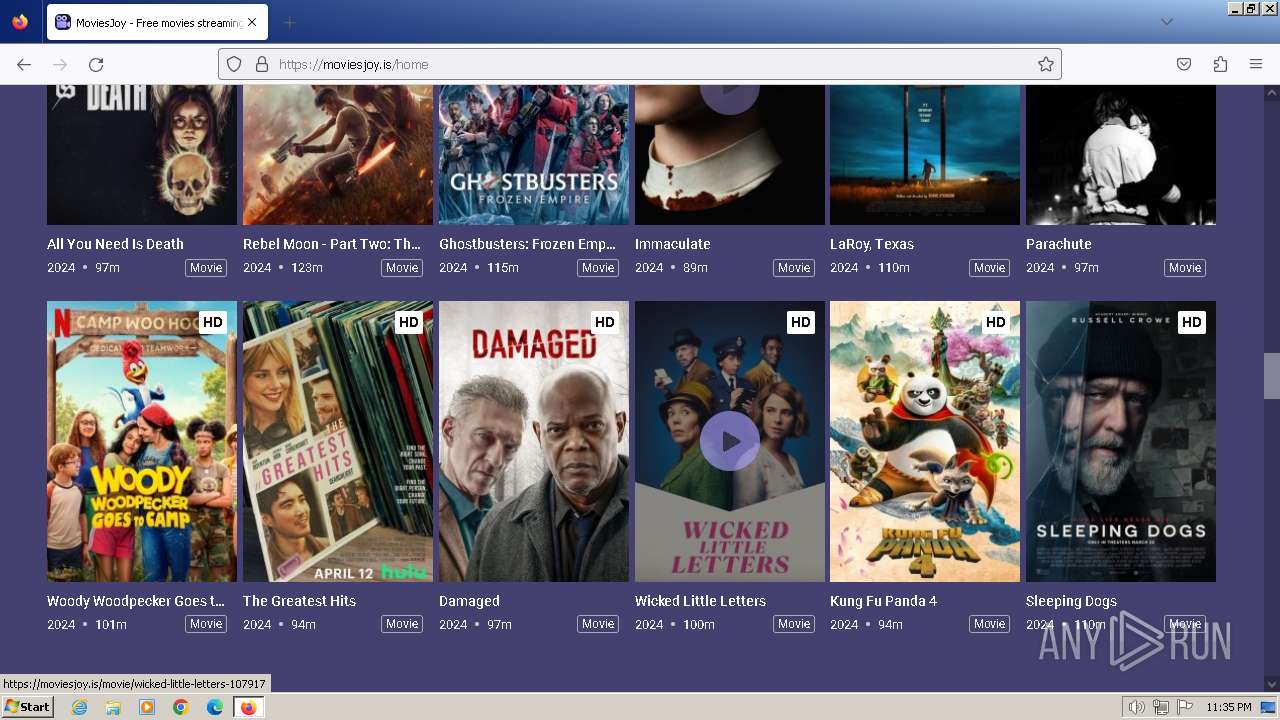This screenshot has width=1280, height=720.
Task: Click the Immaculate title link
Action: 673,244
